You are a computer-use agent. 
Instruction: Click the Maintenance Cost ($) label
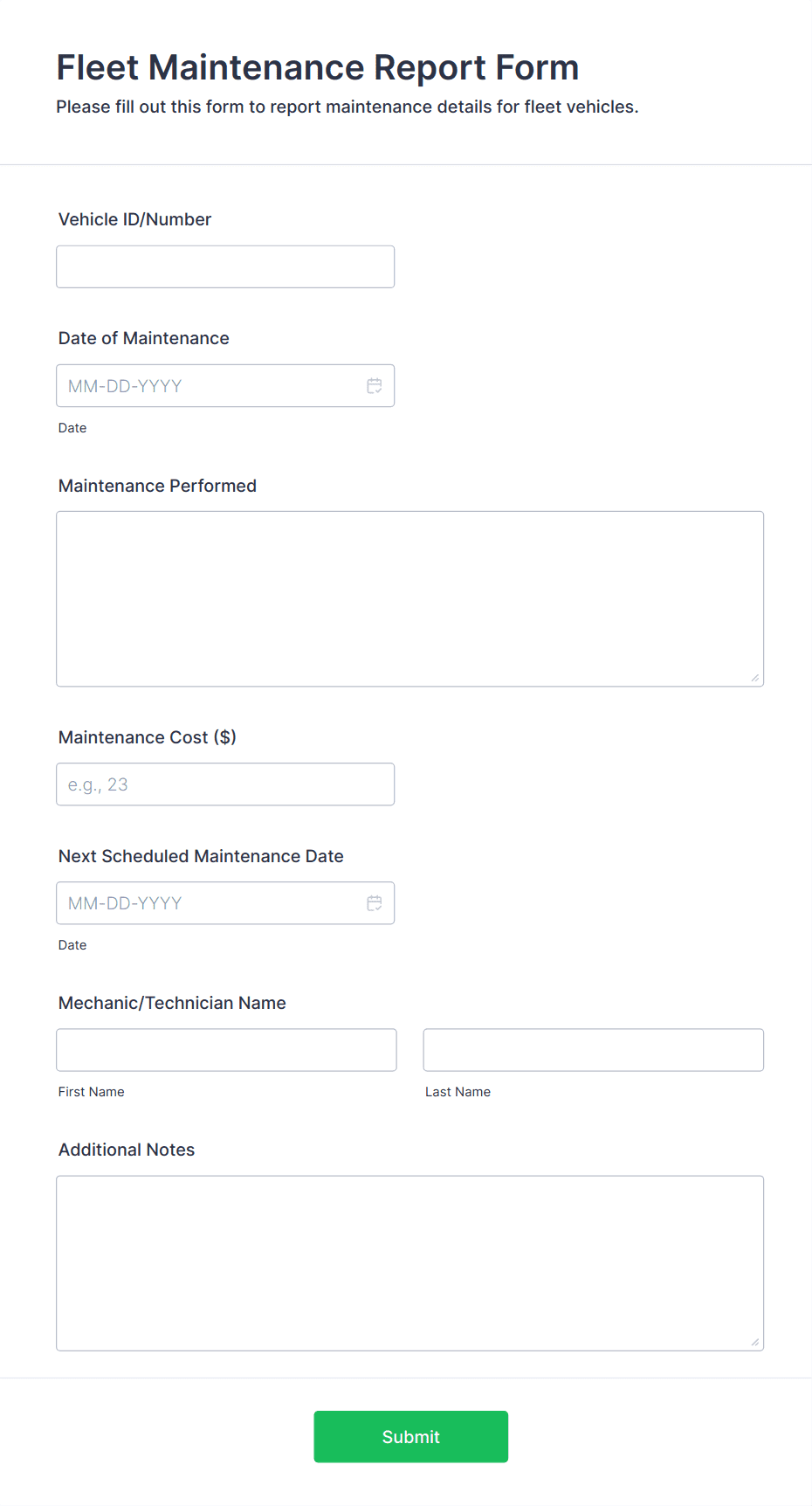click(146, 736)
